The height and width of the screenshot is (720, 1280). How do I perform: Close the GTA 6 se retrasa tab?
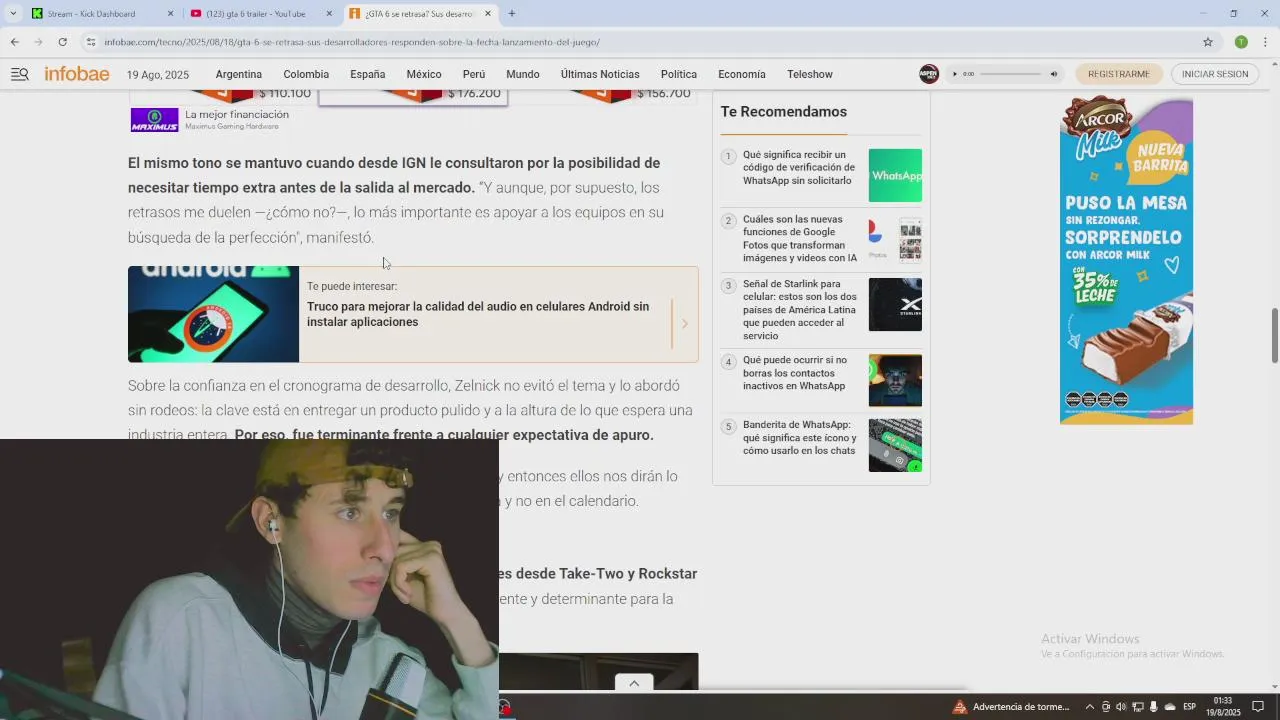click(488, 13)
